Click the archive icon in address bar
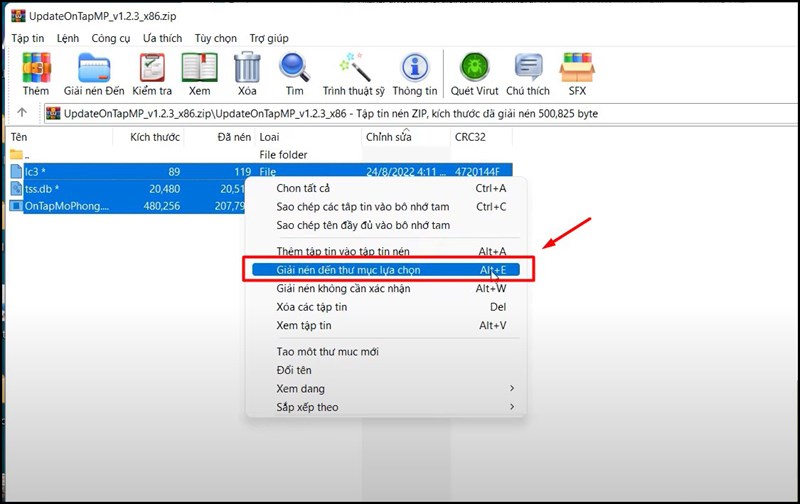Image resolution: width=800 pixels, height=504 pixels. point(53,113)
